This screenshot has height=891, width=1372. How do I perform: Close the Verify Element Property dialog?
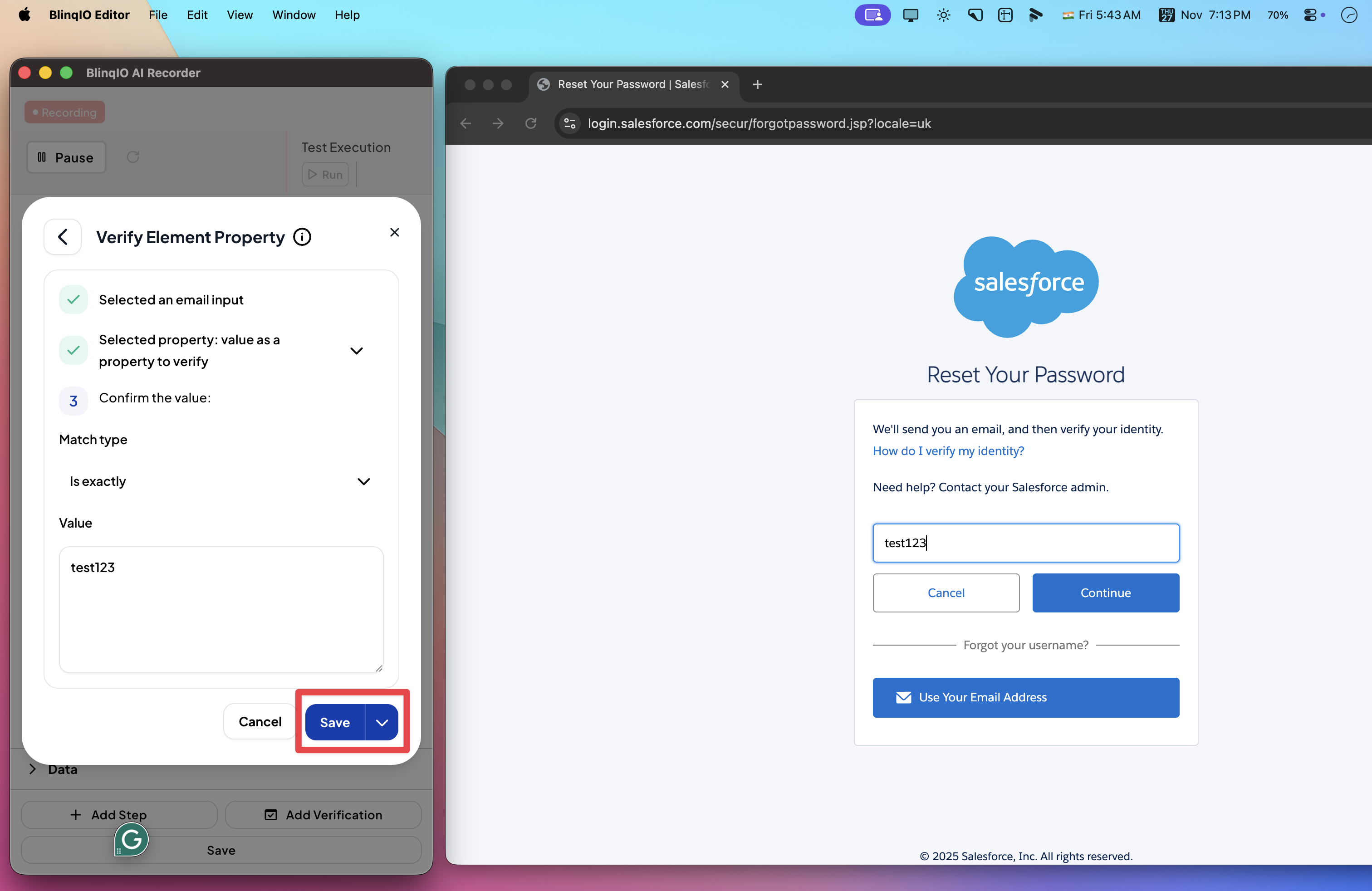coord(394,232)
